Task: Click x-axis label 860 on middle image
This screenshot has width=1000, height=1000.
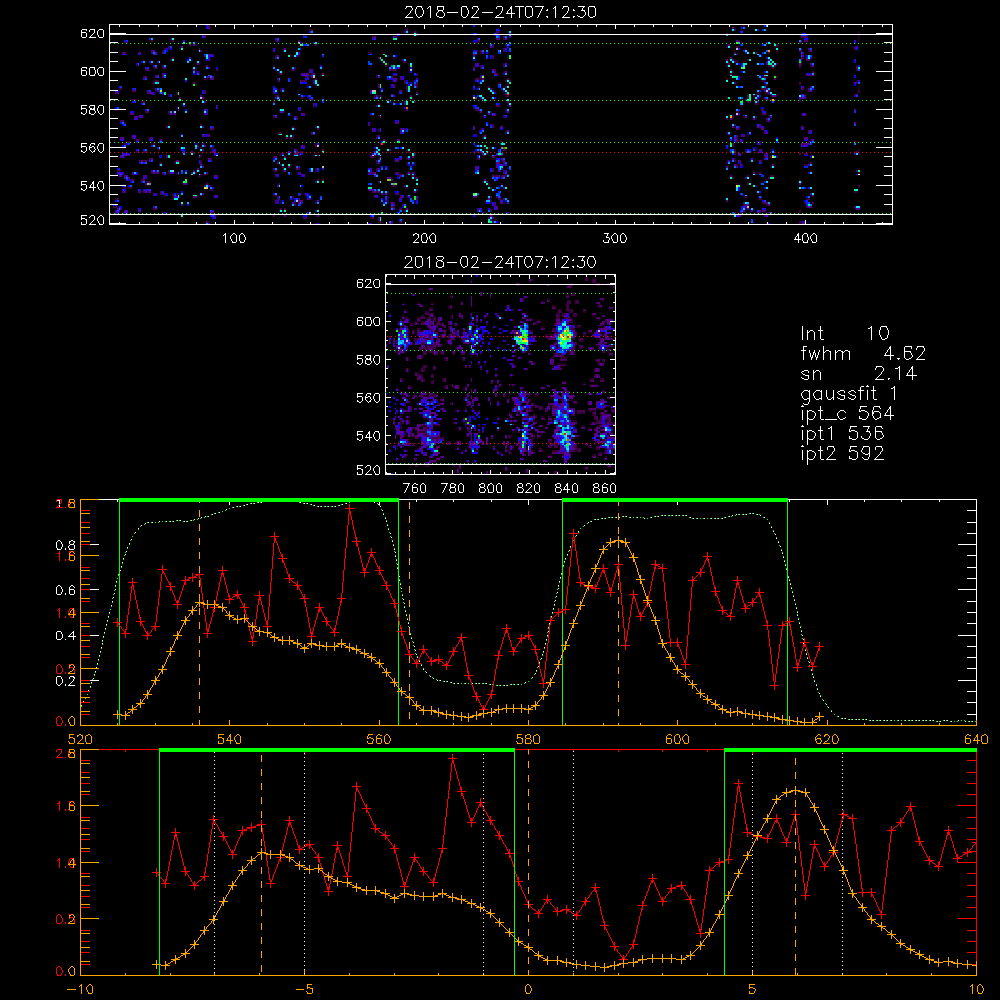Action: [x=605, y=489]
